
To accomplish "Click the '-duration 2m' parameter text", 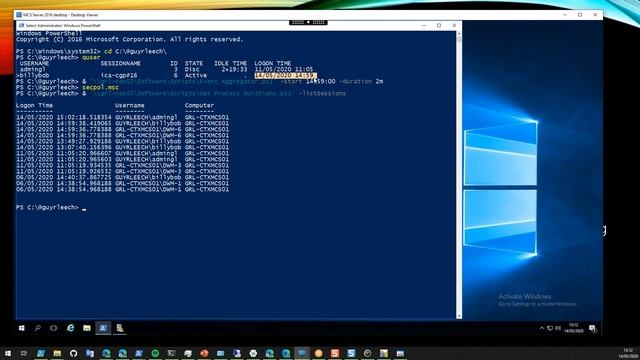I will [361, 81].
